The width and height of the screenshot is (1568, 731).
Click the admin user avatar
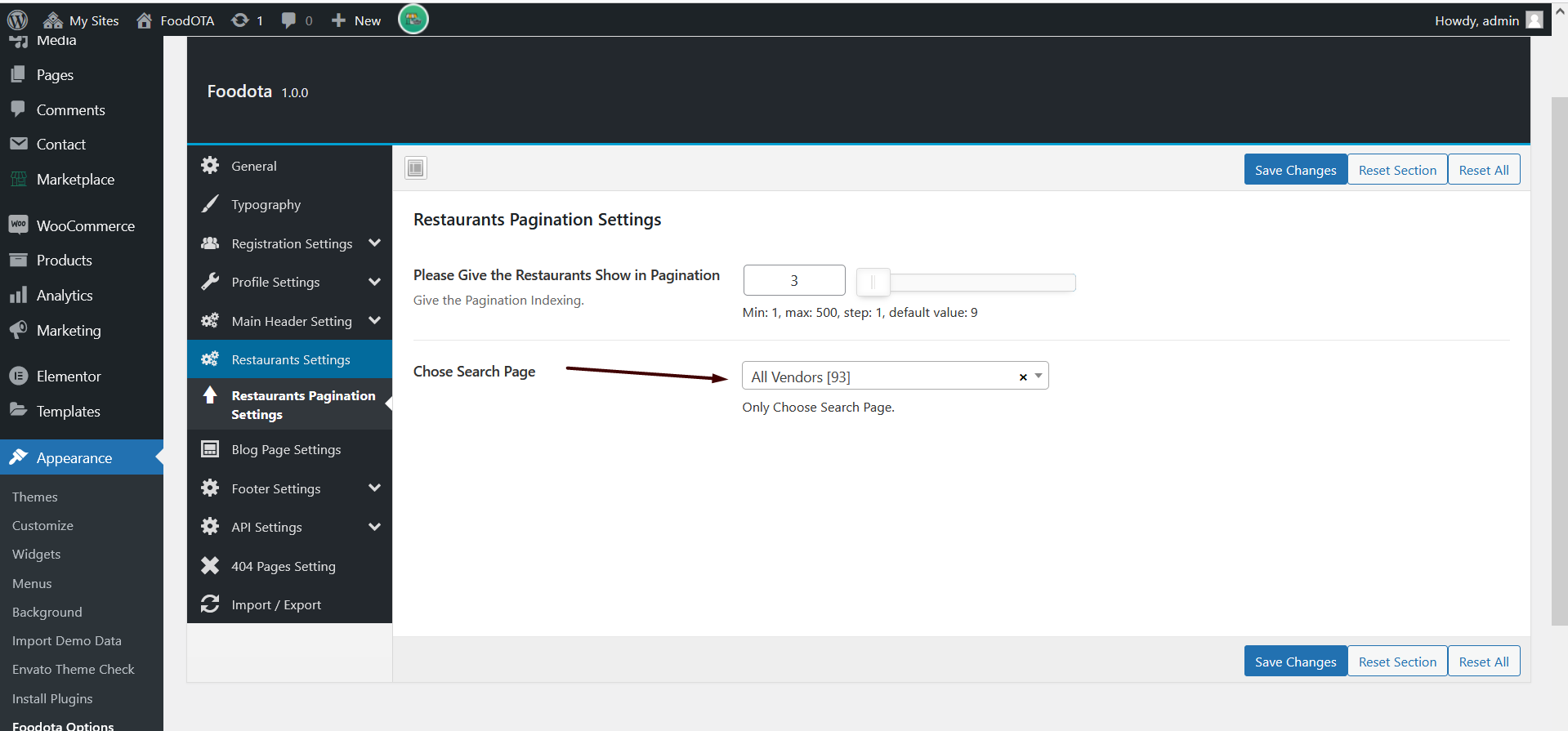(x=1534, y=20)
